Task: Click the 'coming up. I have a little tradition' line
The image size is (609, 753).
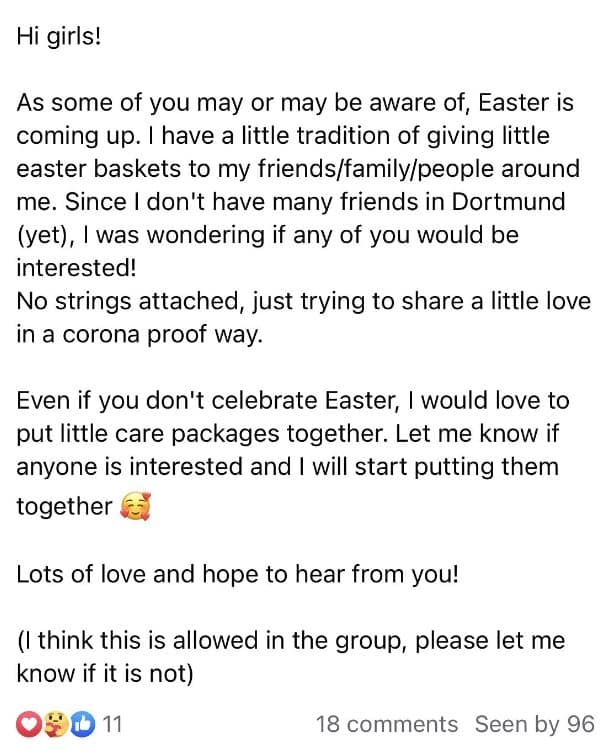Action: pos(283,135)
